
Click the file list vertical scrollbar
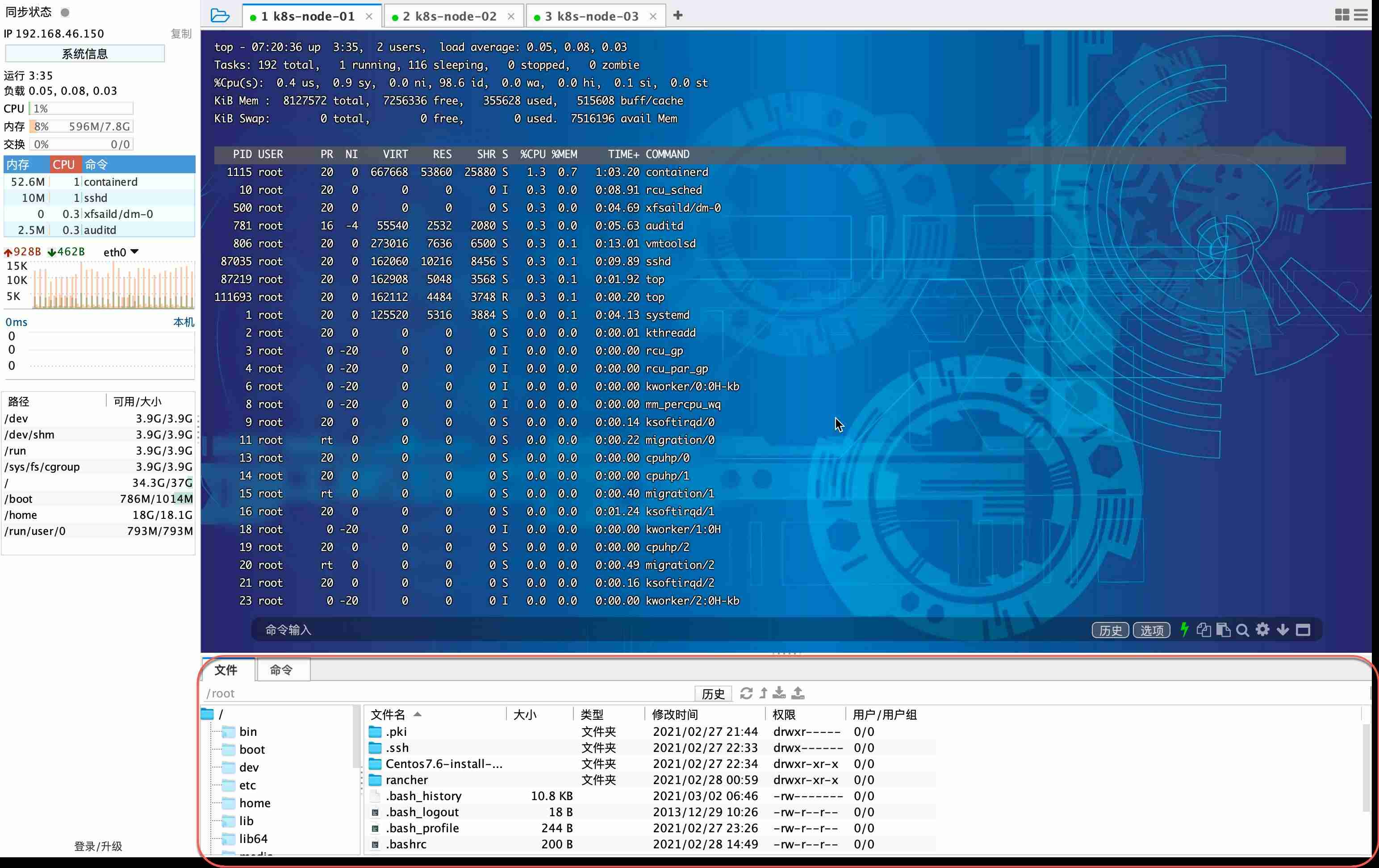(1366, 767)
